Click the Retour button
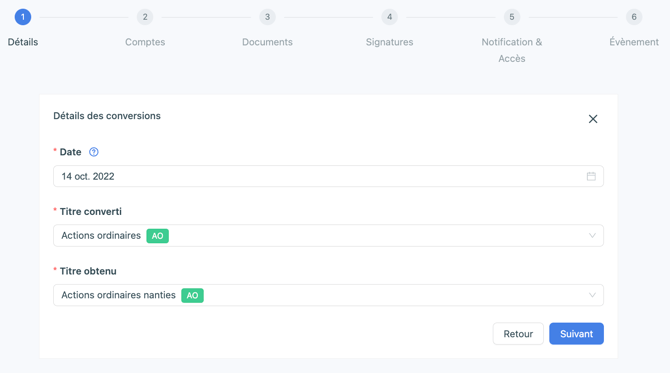This screenshot has height=373, width=670. coord(518,334)
